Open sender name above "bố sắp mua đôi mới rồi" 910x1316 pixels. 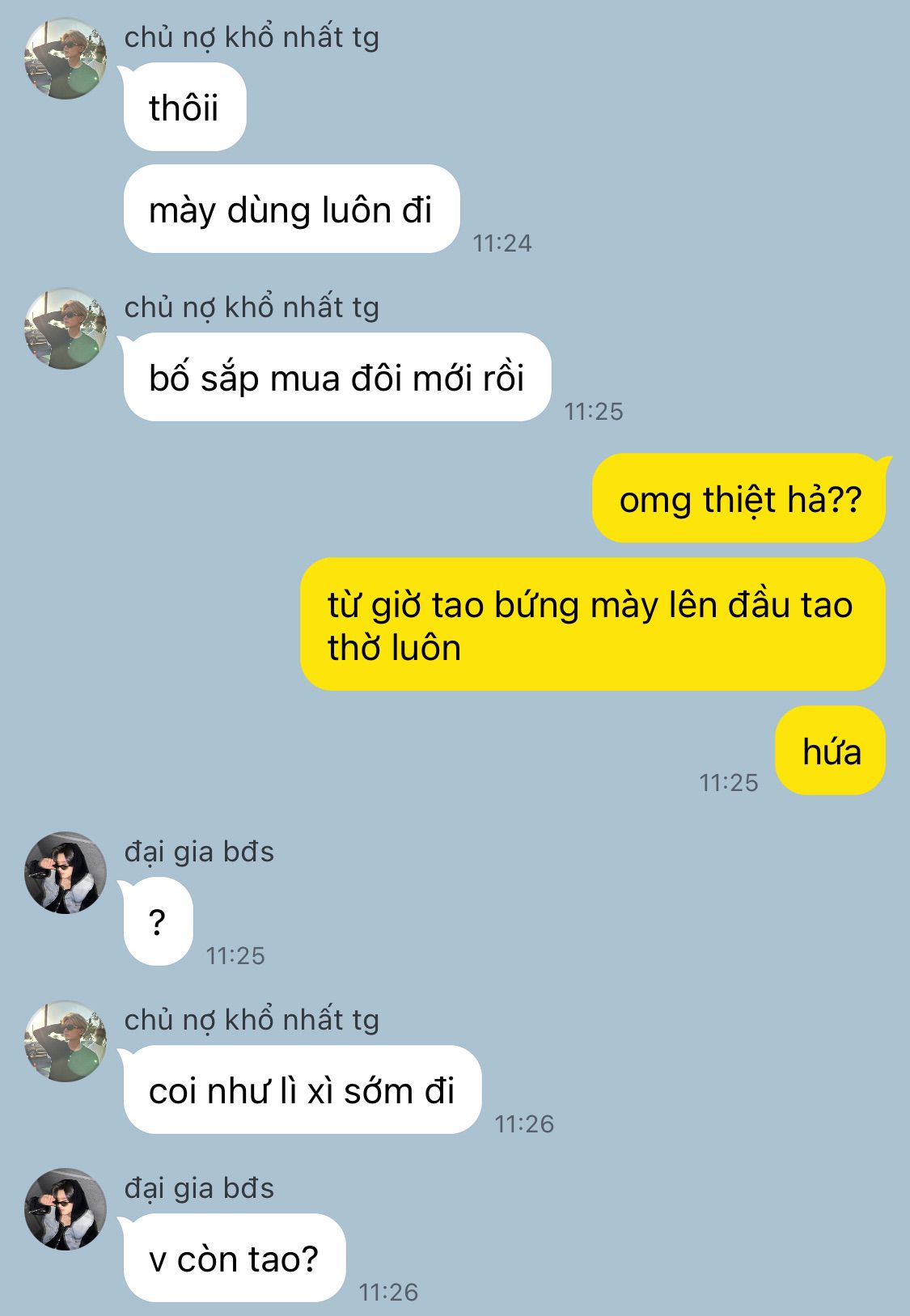(x=252, y=307)
